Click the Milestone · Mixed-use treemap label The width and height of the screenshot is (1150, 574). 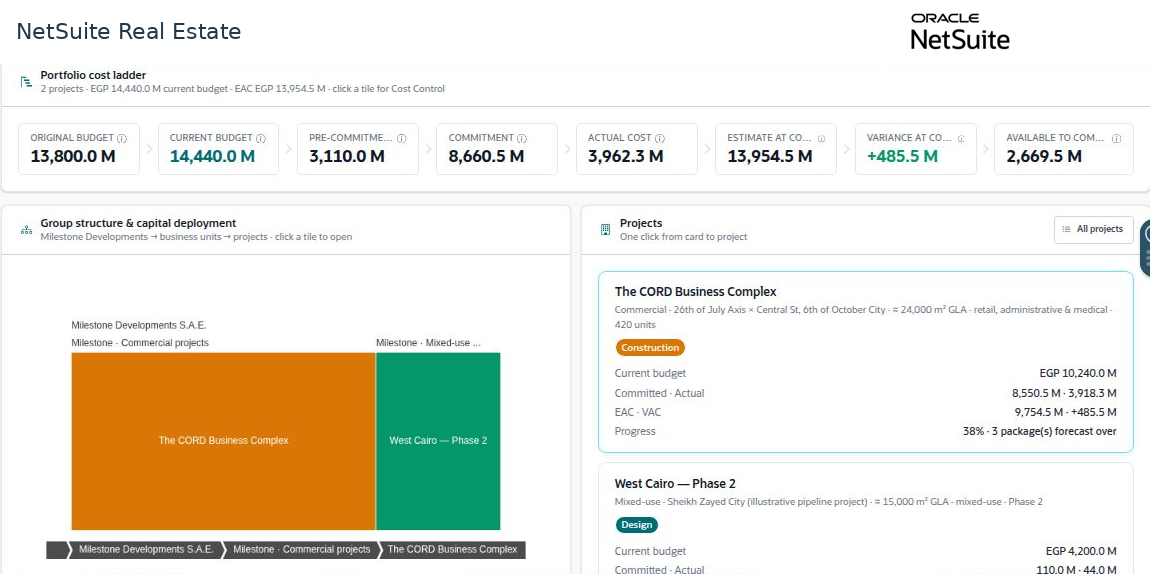pos(428,342)
